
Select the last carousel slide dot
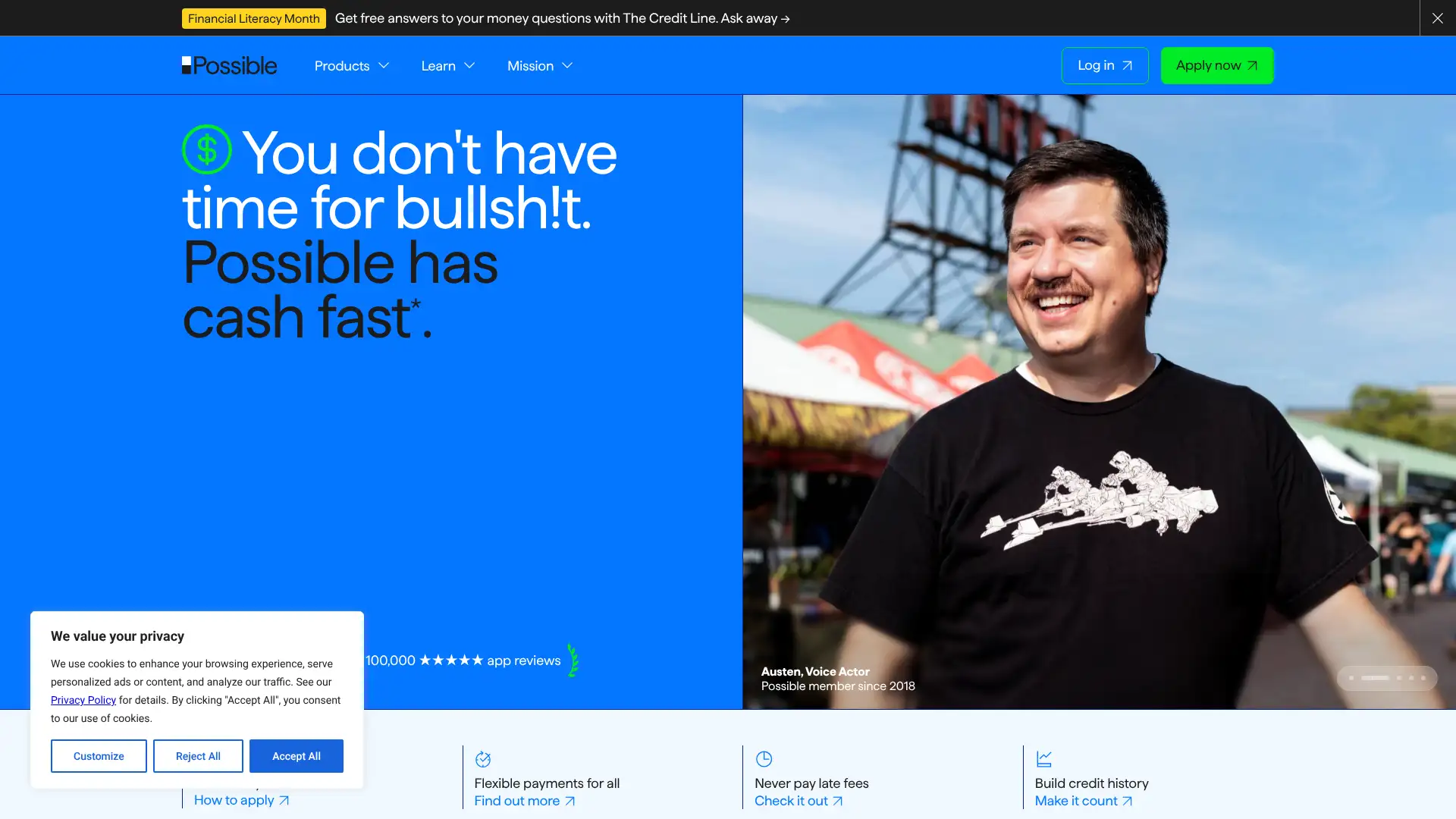(1423, 678)
